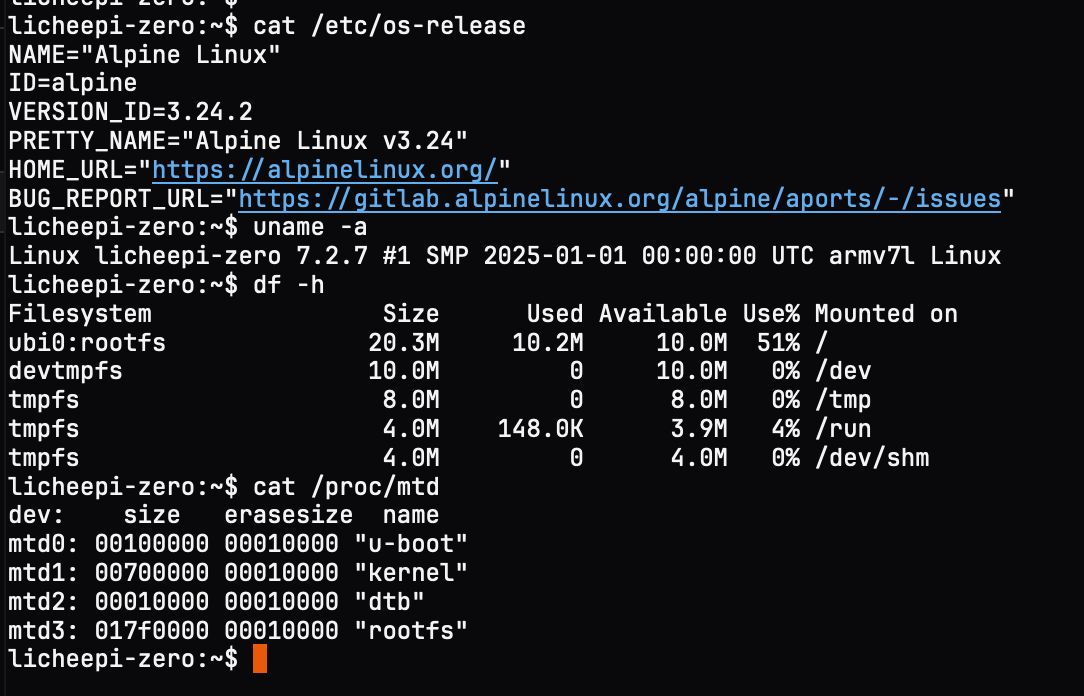Click the devtmpfs filesystem entry

click(66, 372)
